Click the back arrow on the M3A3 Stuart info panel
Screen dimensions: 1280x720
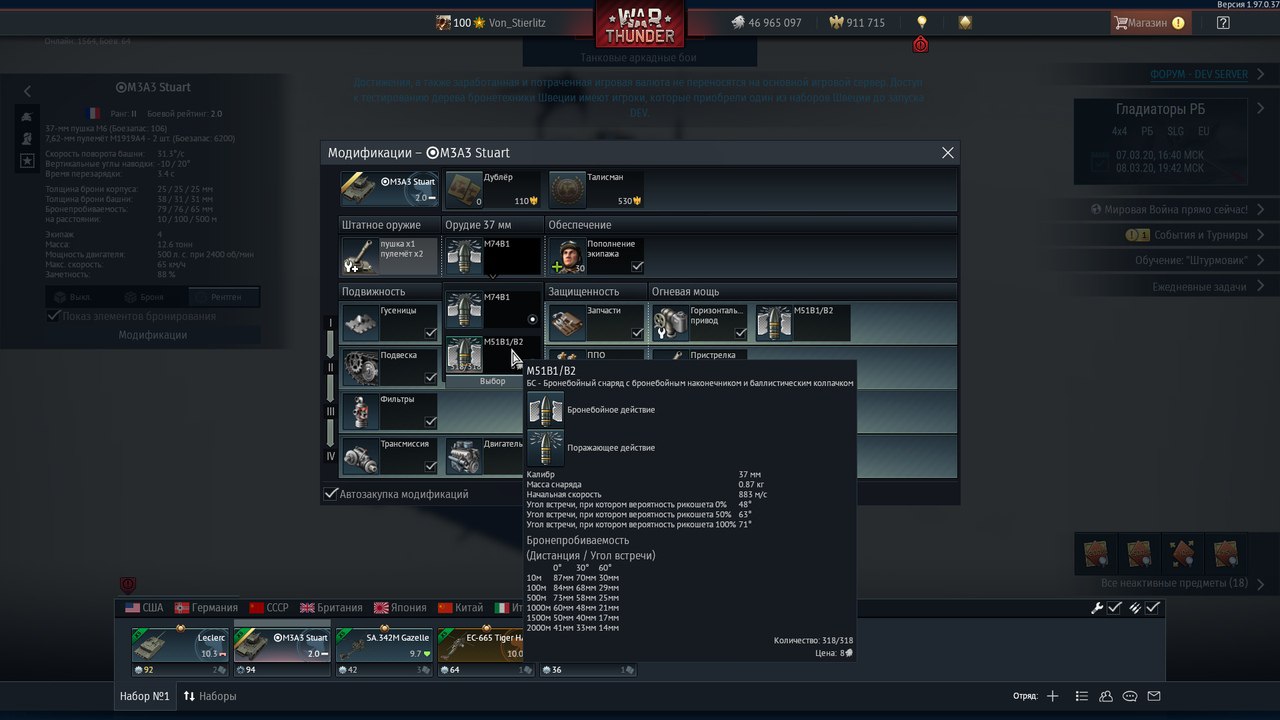coord(27,91)
